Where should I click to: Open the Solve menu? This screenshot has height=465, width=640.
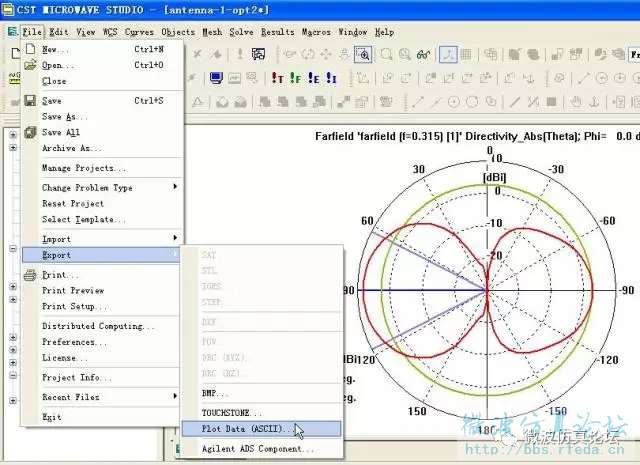pos(241,32)
